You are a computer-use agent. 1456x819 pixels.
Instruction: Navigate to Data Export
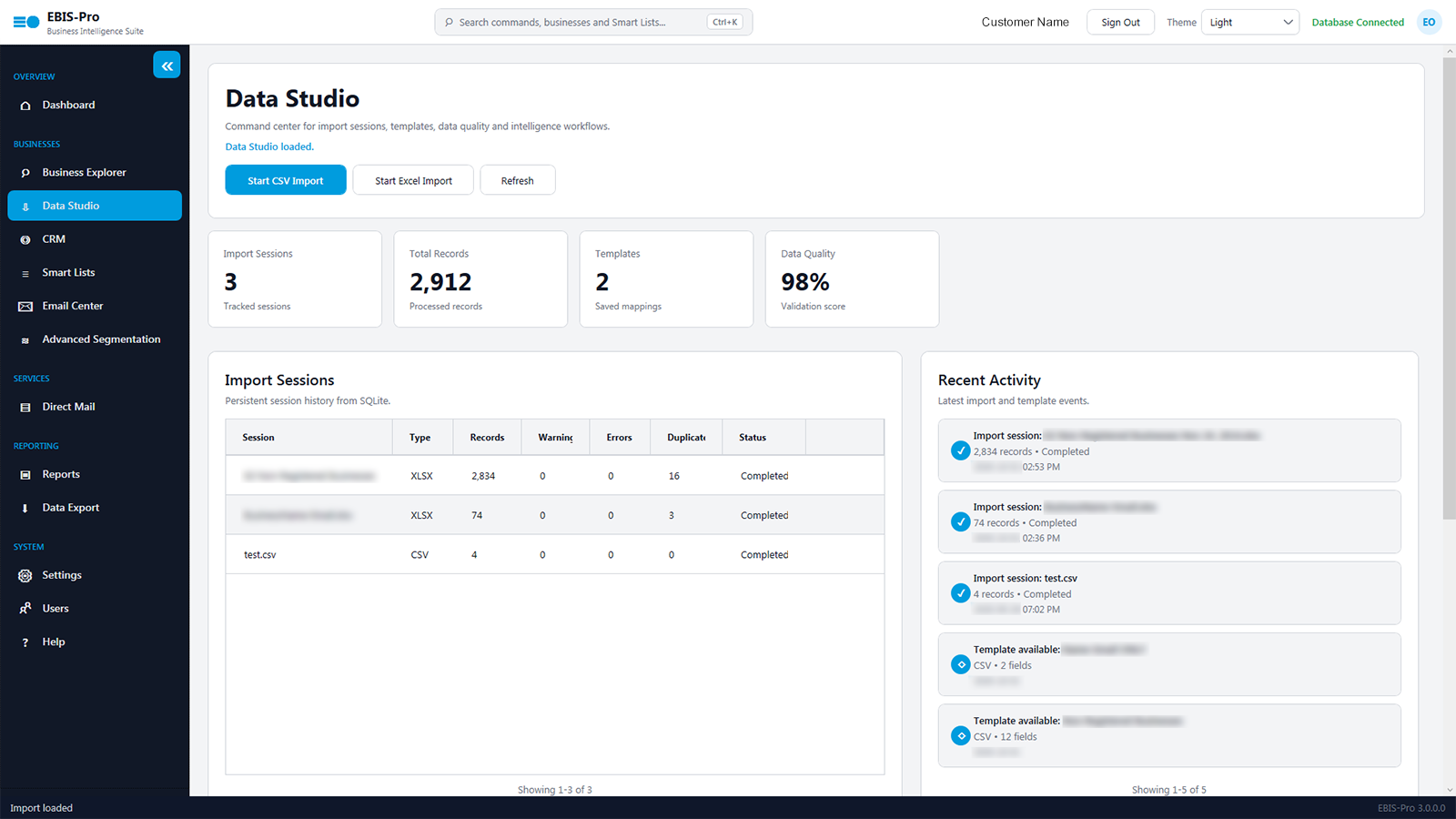point(95,508)
